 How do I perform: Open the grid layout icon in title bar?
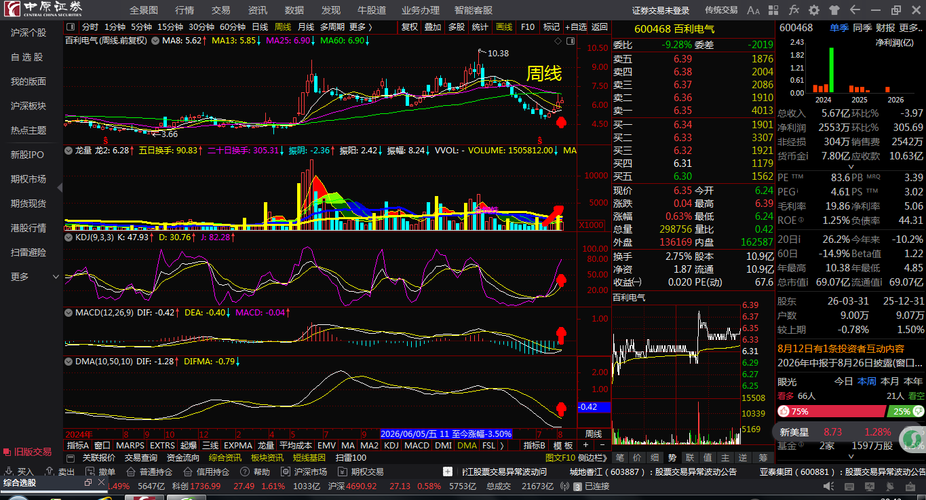pos(774,10)
